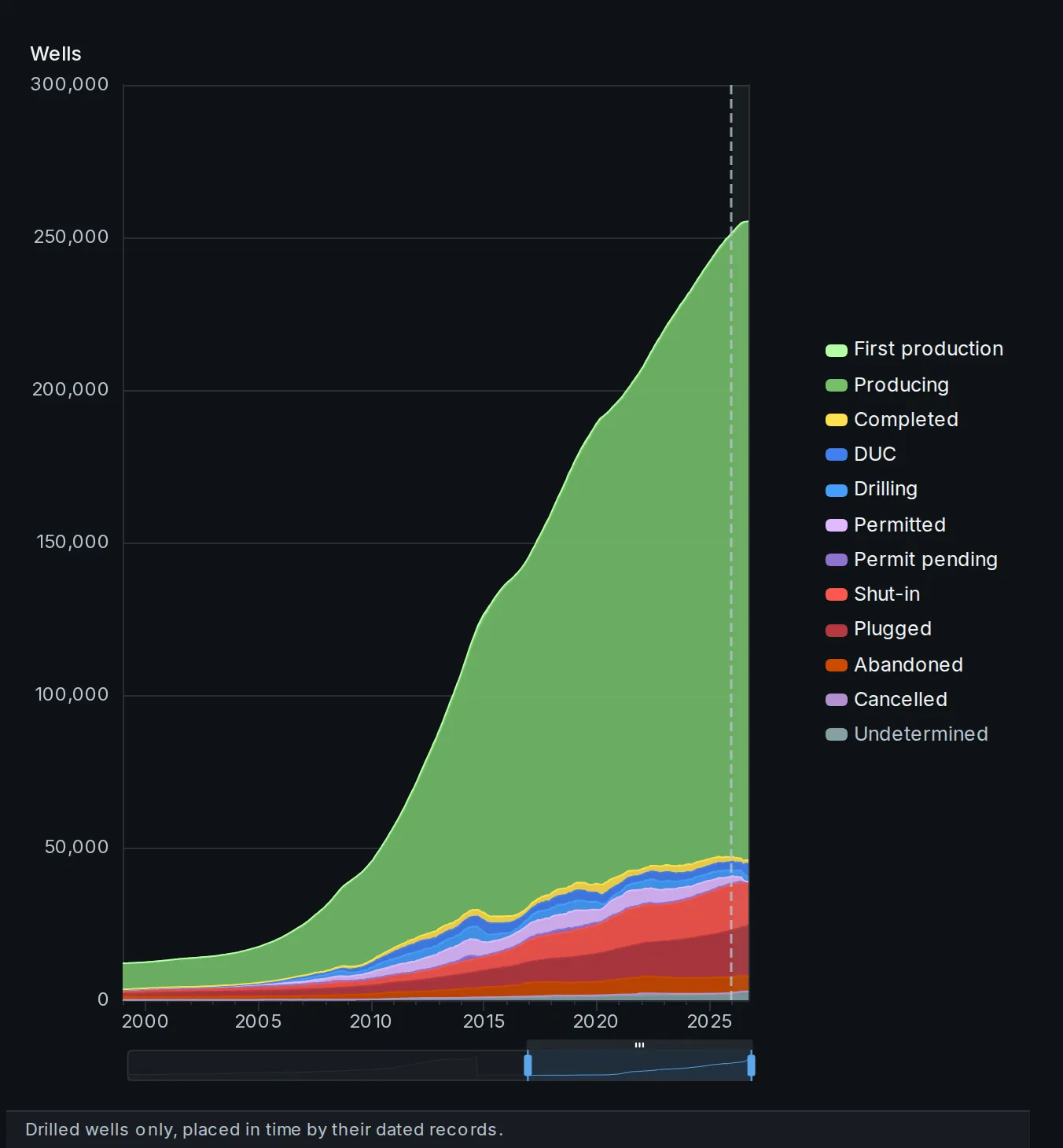
Task: Click the 2020 x-axis label
Action: pos(595,1021)
